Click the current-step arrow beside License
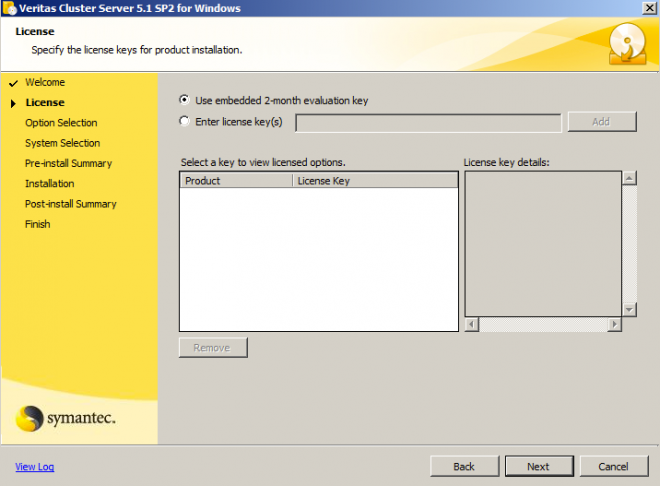The width and height of the screenshot is (660, 486). click(13, 103)
